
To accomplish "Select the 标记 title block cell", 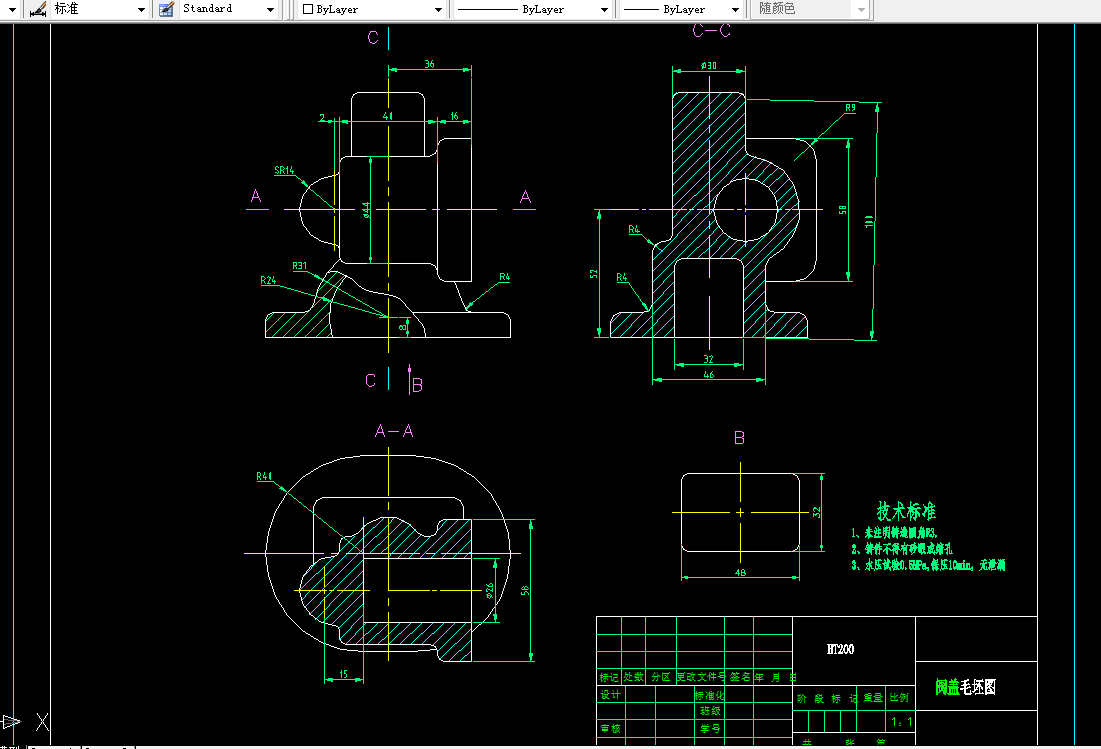I will 608,677.
